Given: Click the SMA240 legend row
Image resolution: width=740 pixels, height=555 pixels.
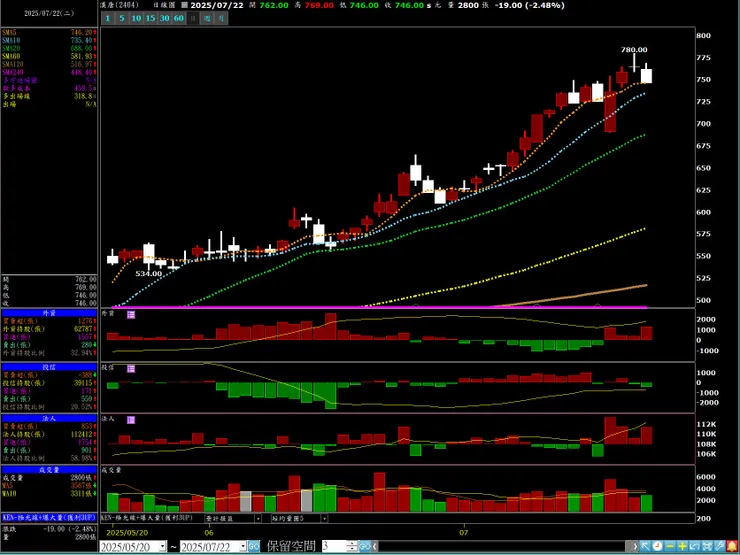Looking at the screenshot, I should pos(49,72).
